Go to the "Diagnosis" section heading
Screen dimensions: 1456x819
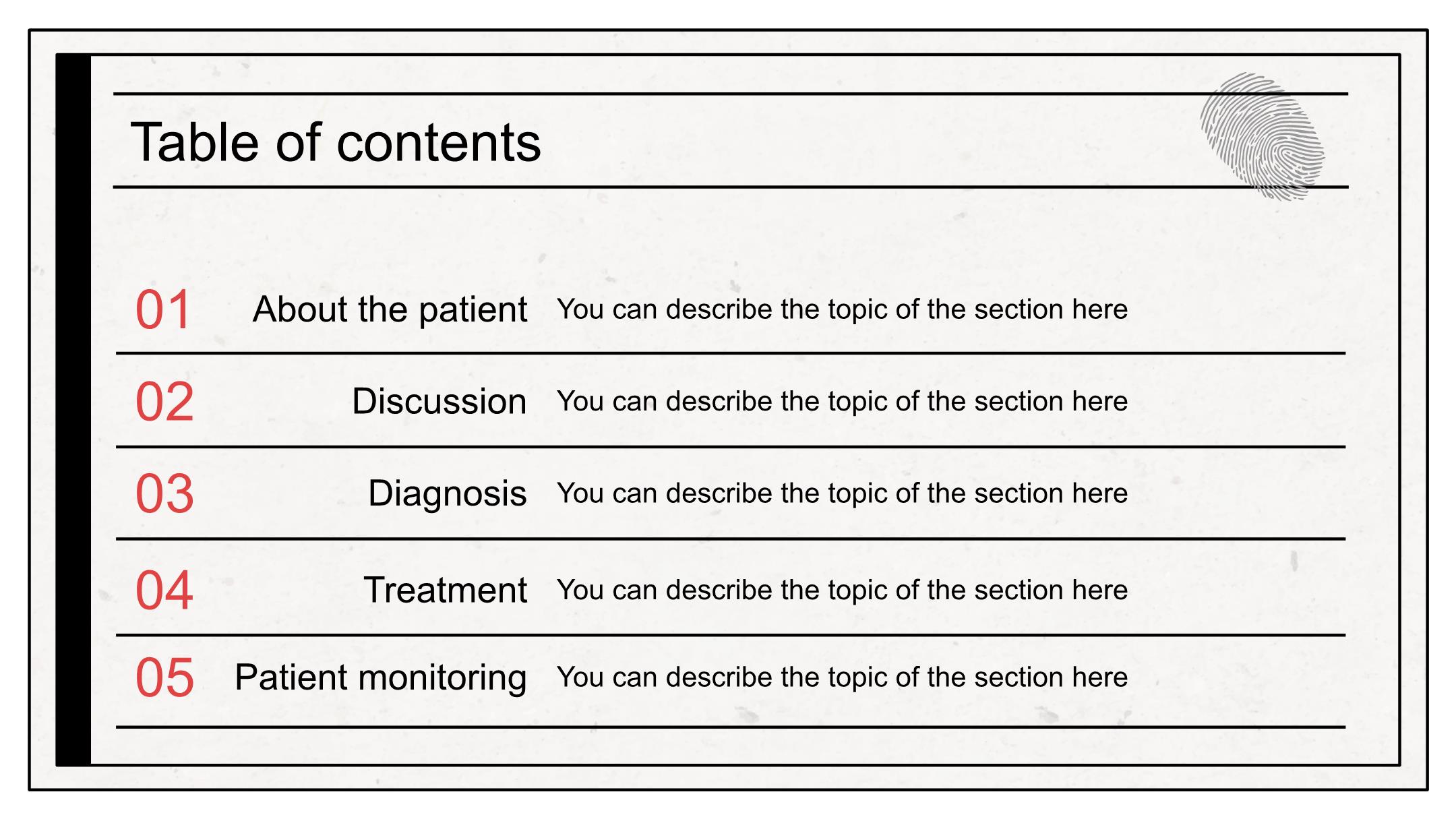(447, 493)
